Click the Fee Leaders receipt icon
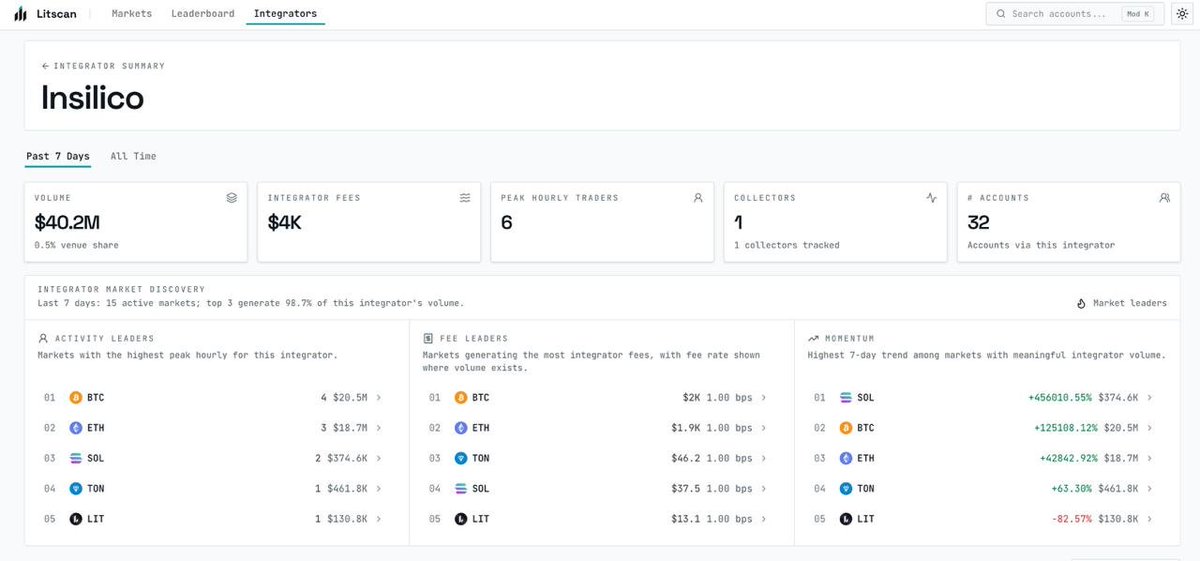 coord(428,338)
